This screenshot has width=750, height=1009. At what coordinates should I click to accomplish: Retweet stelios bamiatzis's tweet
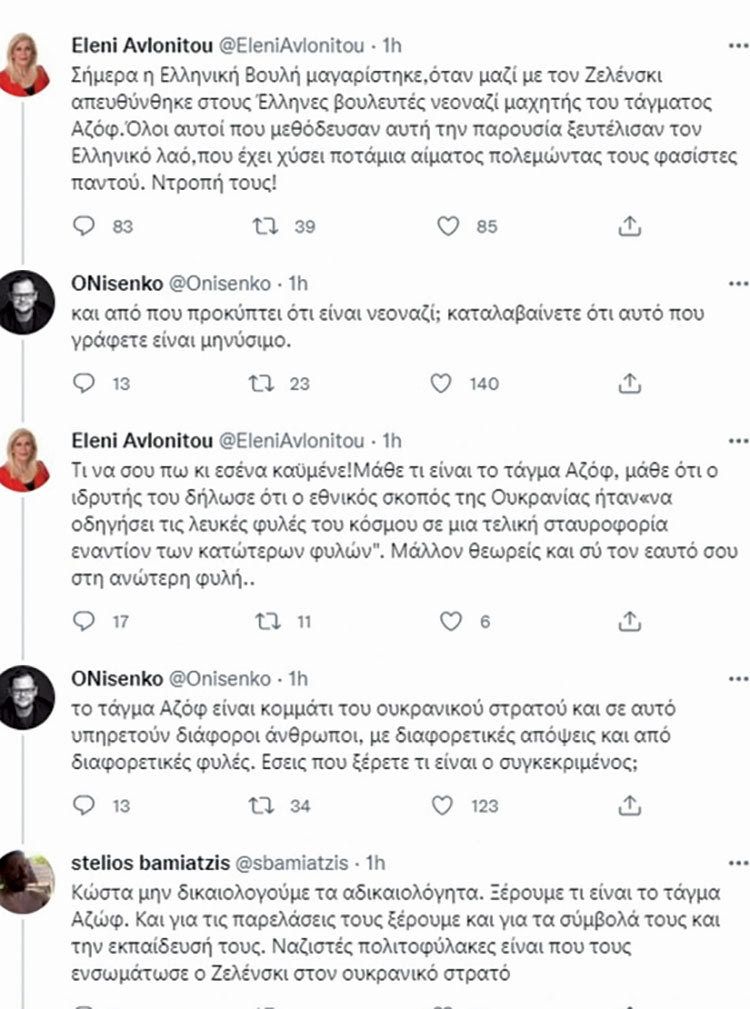(x=264, y=1005)
